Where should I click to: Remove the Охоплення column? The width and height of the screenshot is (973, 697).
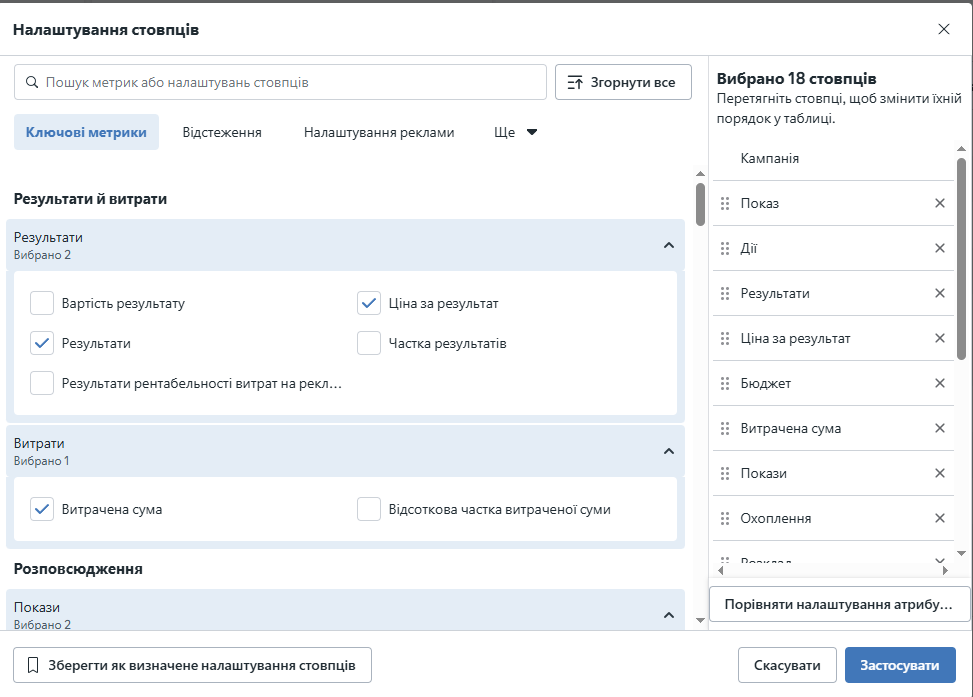pyautogui.click(x=939, y=518)
